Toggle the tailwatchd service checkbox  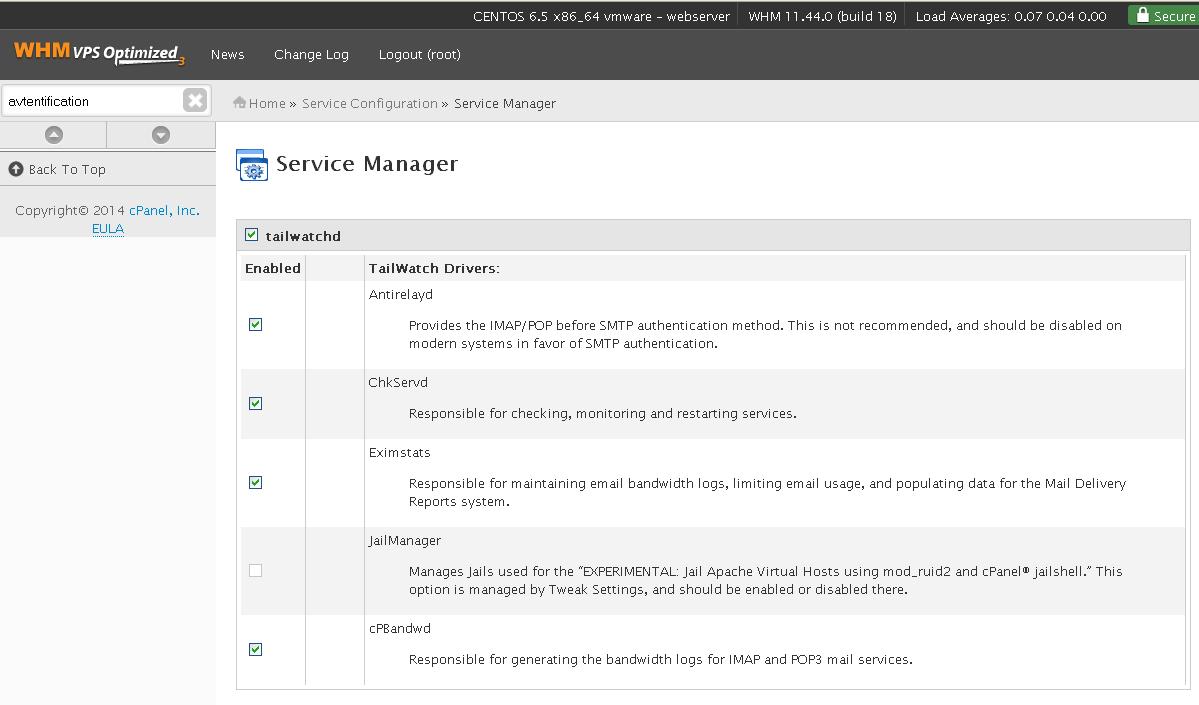pos(252,235)
